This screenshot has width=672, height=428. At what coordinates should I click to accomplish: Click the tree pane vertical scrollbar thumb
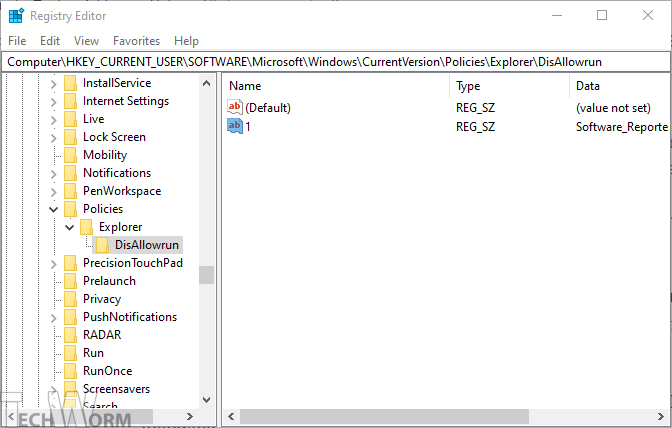(x=207, y=275)
